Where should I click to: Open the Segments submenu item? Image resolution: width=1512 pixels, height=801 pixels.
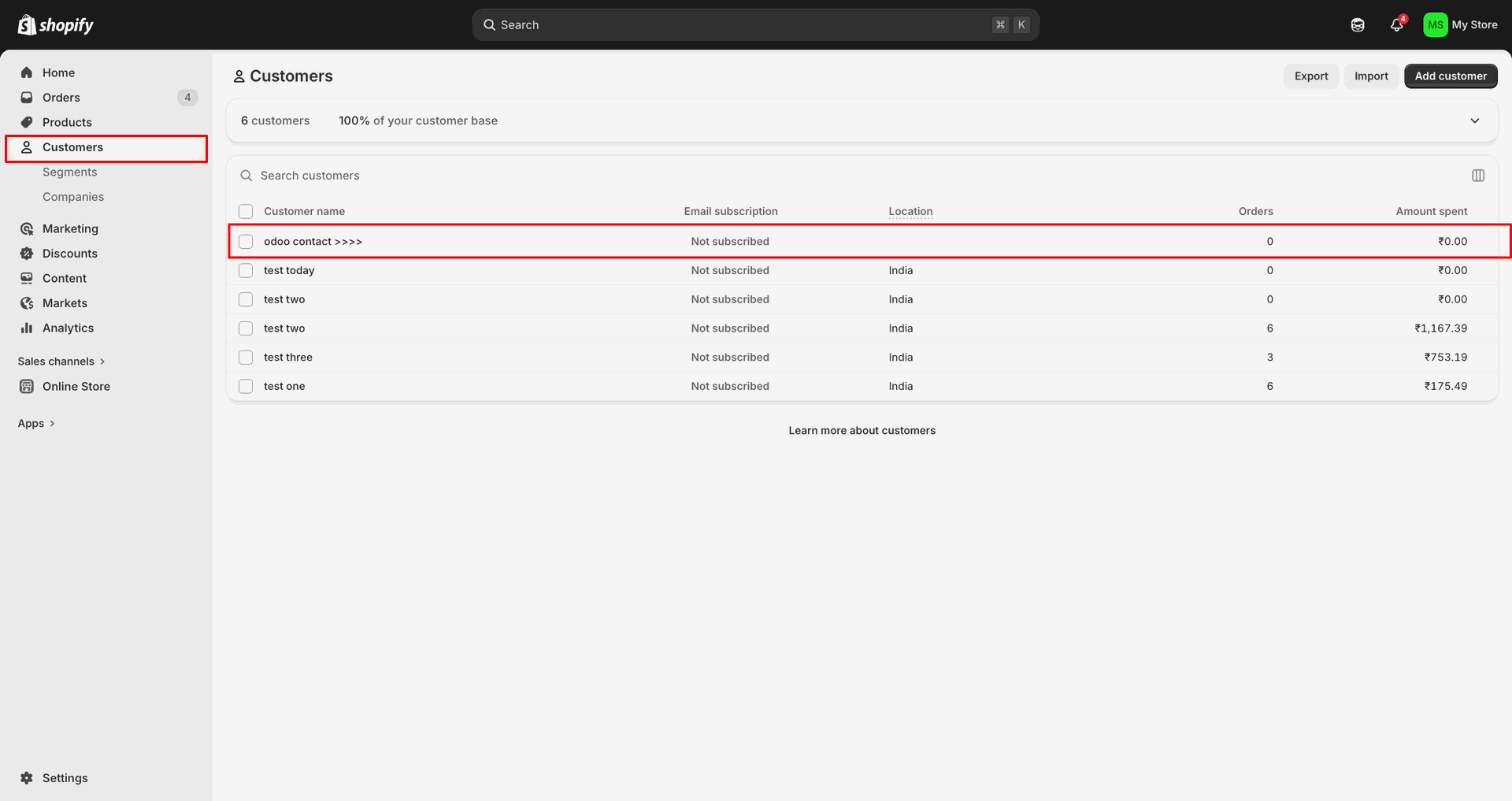click(70, 172)
